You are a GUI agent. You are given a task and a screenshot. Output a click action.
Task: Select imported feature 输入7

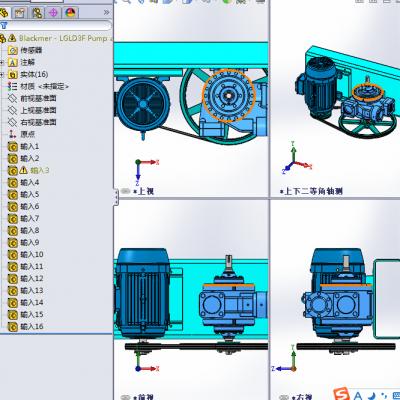point(29,218)
